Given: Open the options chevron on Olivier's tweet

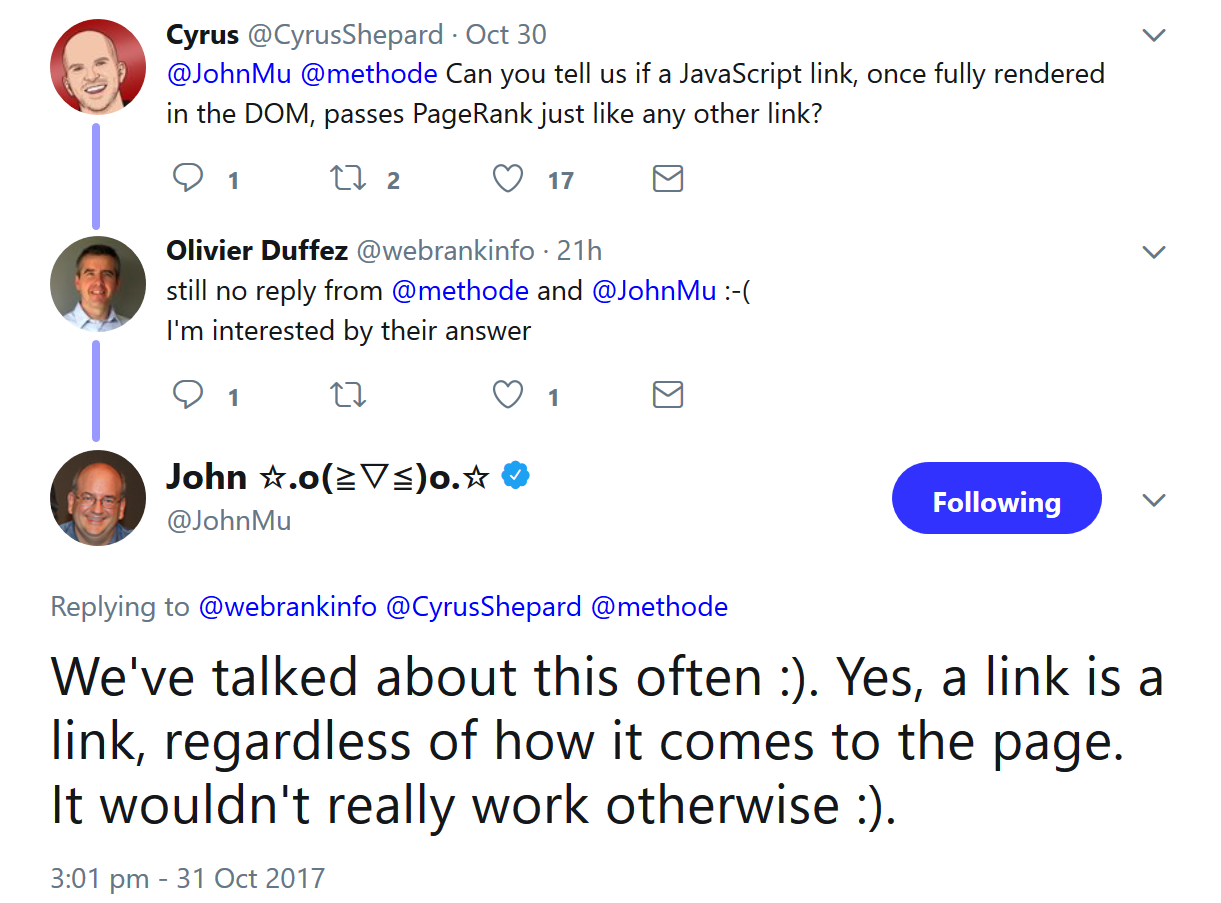Looking at the screenshot, I should pos(1154,251).
